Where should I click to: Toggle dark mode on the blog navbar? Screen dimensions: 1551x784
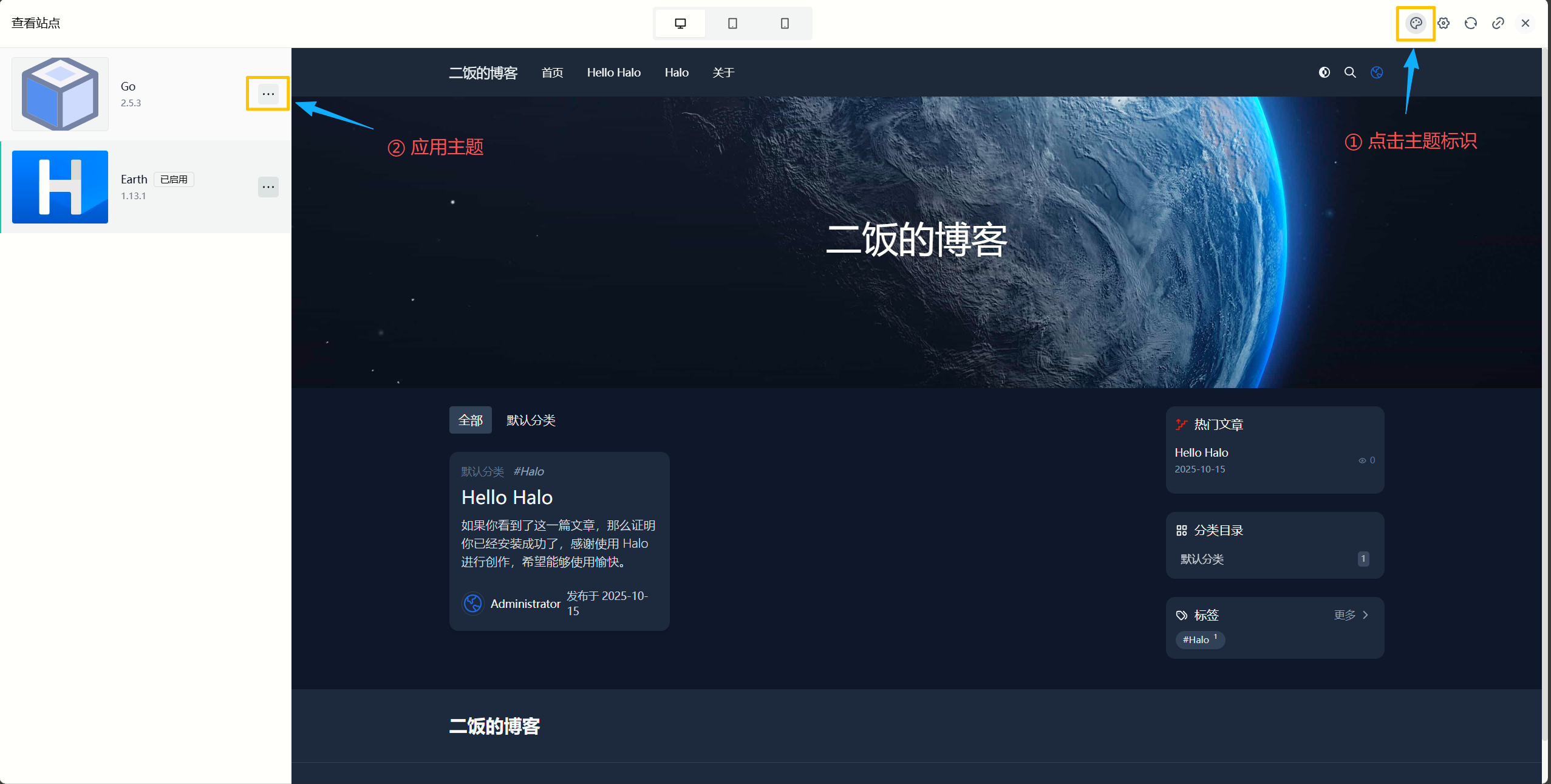click(1324, 72)
